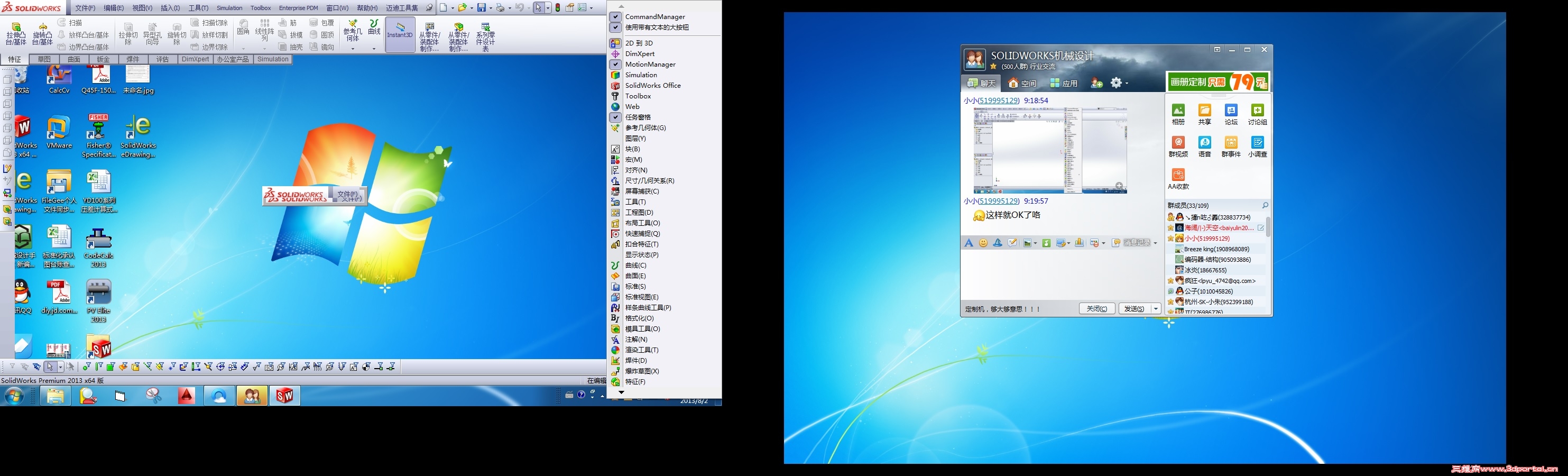Switch to the 评估 evaluate tab
This screenshot has height=476, width=1568.
[162, 60]
